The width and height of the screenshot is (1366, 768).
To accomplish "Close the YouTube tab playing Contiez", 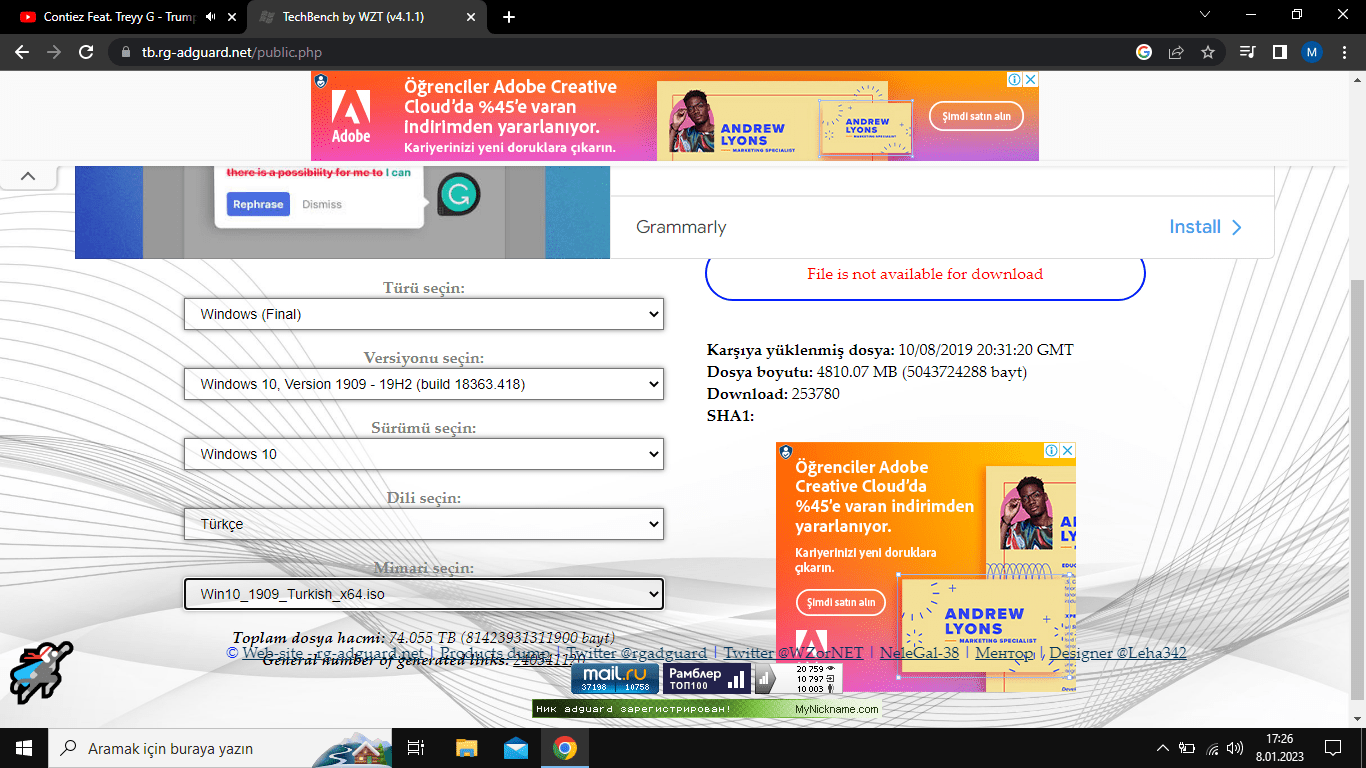I will tap(234, 17).
